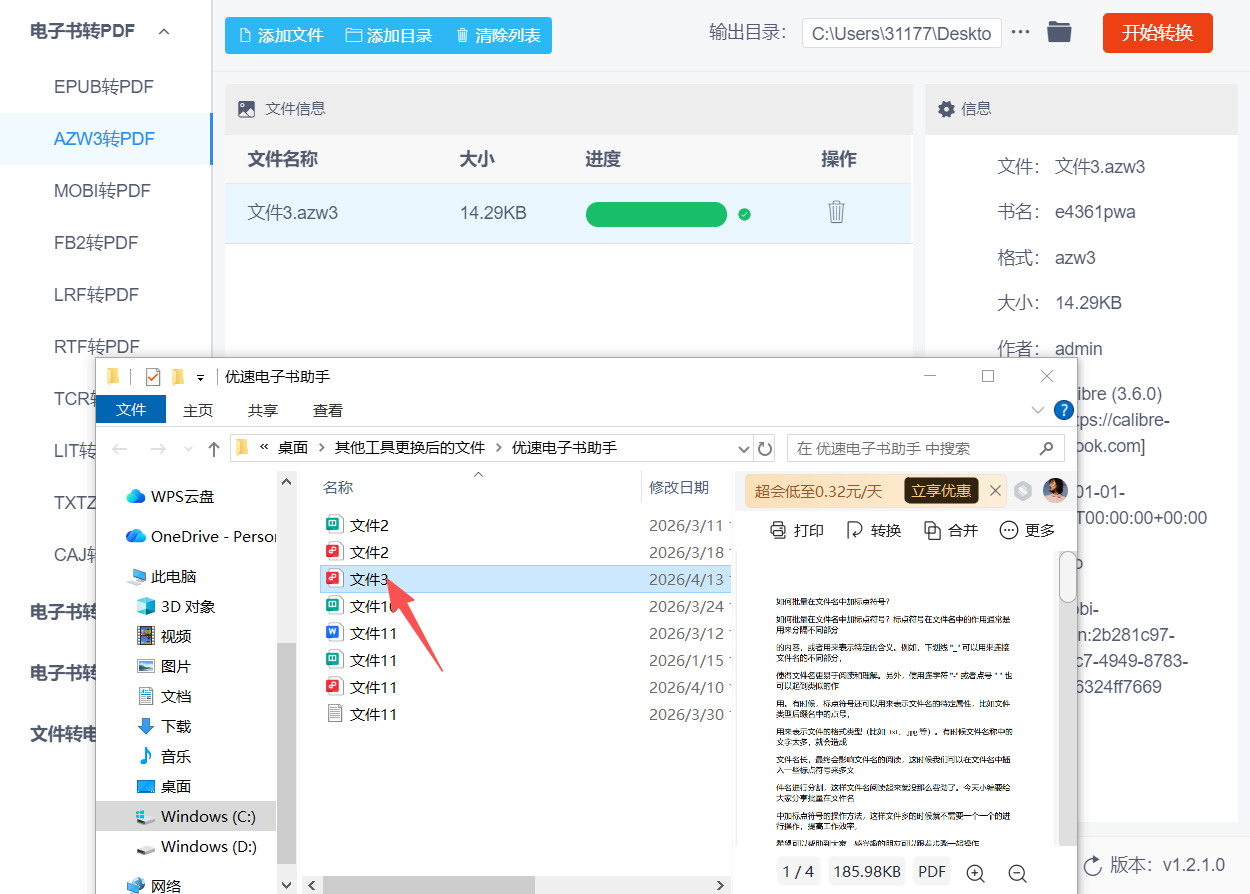Image resolution: width=1250 pixels, height=894 pixels.
Task: Click the 添加目录 button
Action: (389, 35)
